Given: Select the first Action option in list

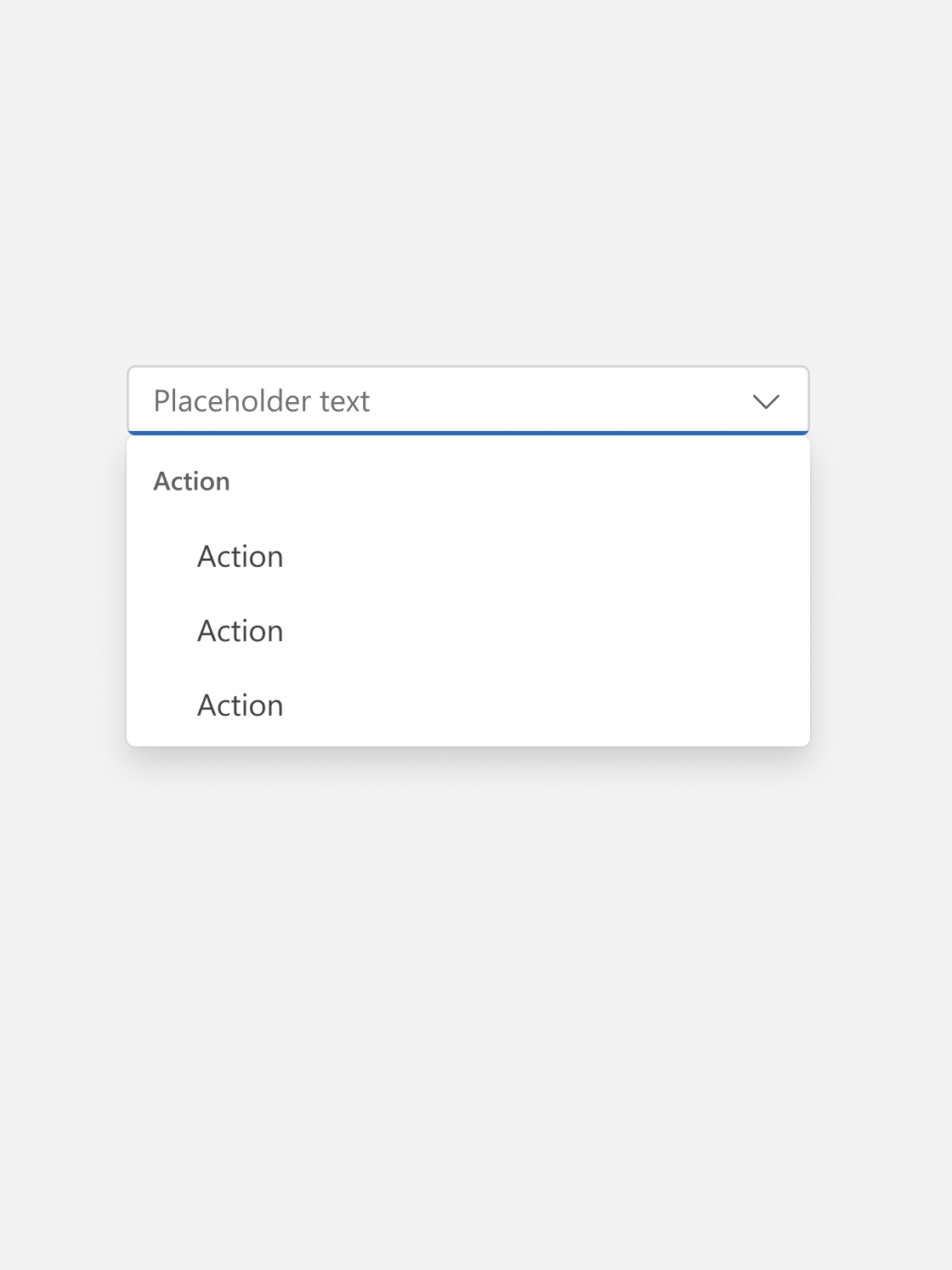Looking at the screenshot, I should pyautogui.click(x=241, y=557).
